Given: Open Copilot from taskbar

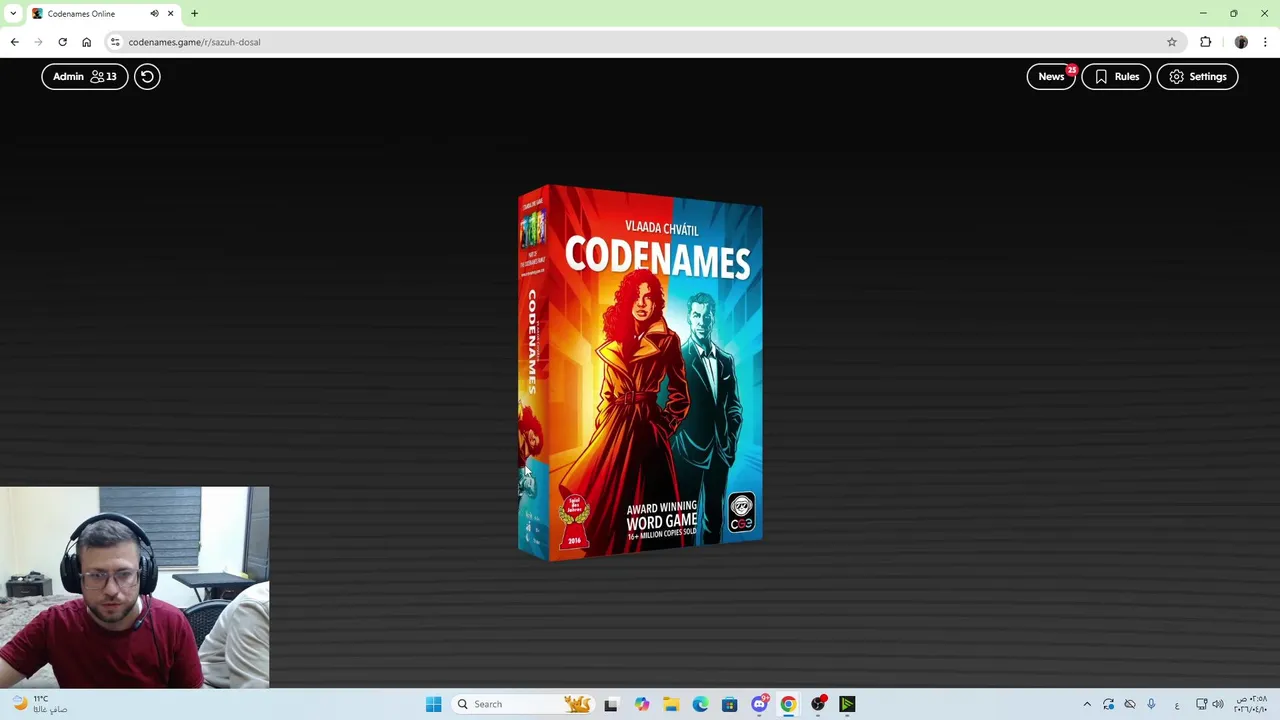Looking at the screenshot, I should click(x=641, y=704).
